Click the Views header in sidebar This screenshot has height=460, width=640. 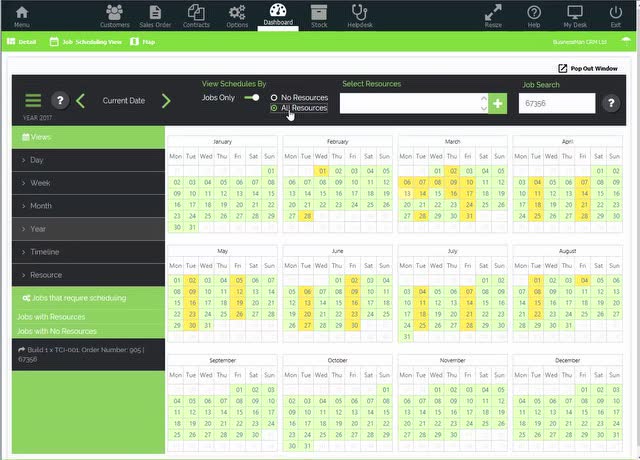[x=88, y=137]
